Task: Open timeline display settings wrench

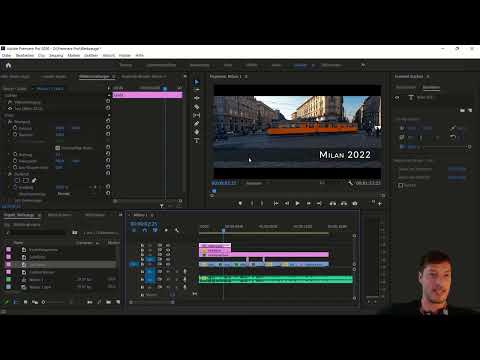Action: click(177, 230)
